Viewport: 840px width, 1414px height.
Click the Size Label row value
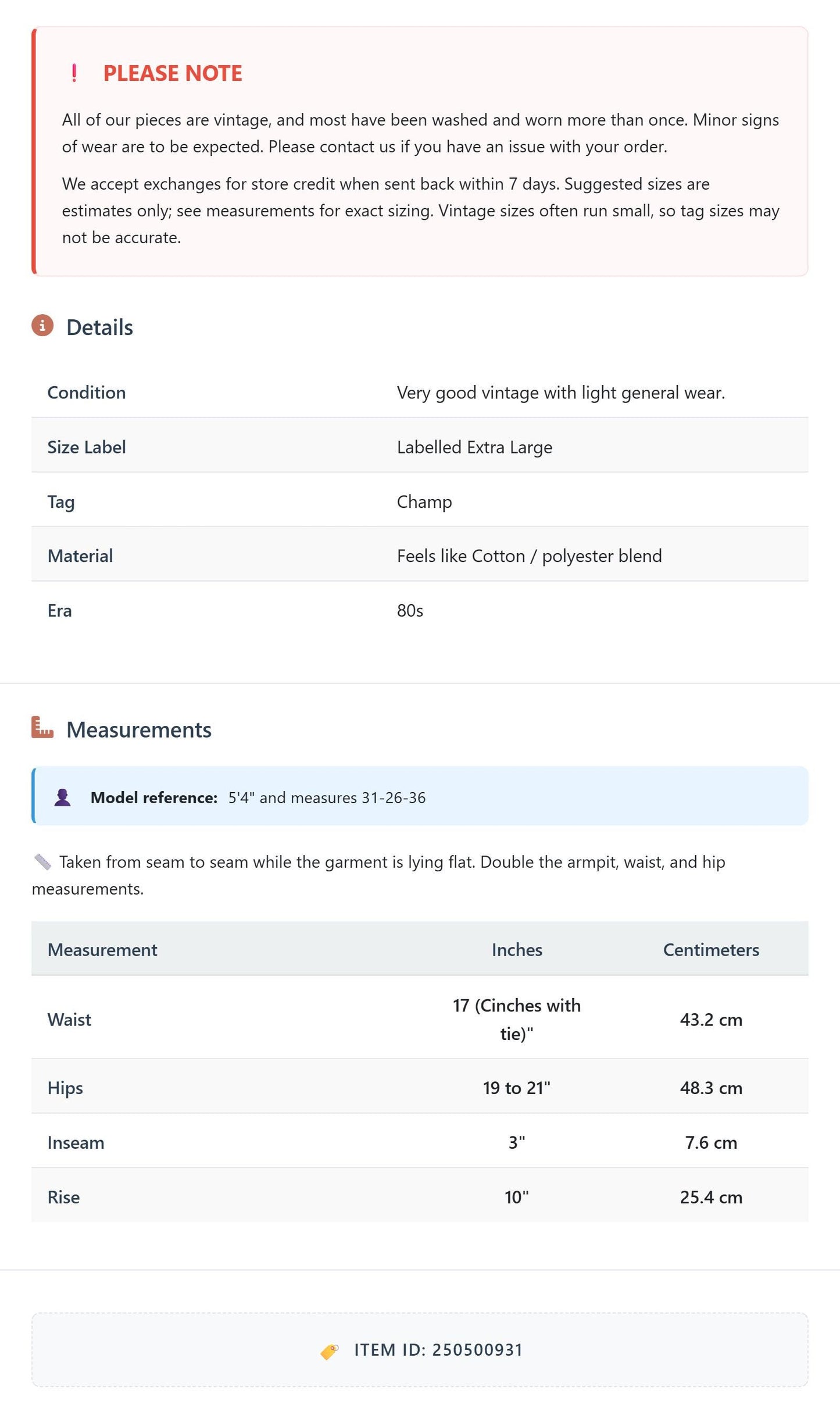[x=474, y=447]
